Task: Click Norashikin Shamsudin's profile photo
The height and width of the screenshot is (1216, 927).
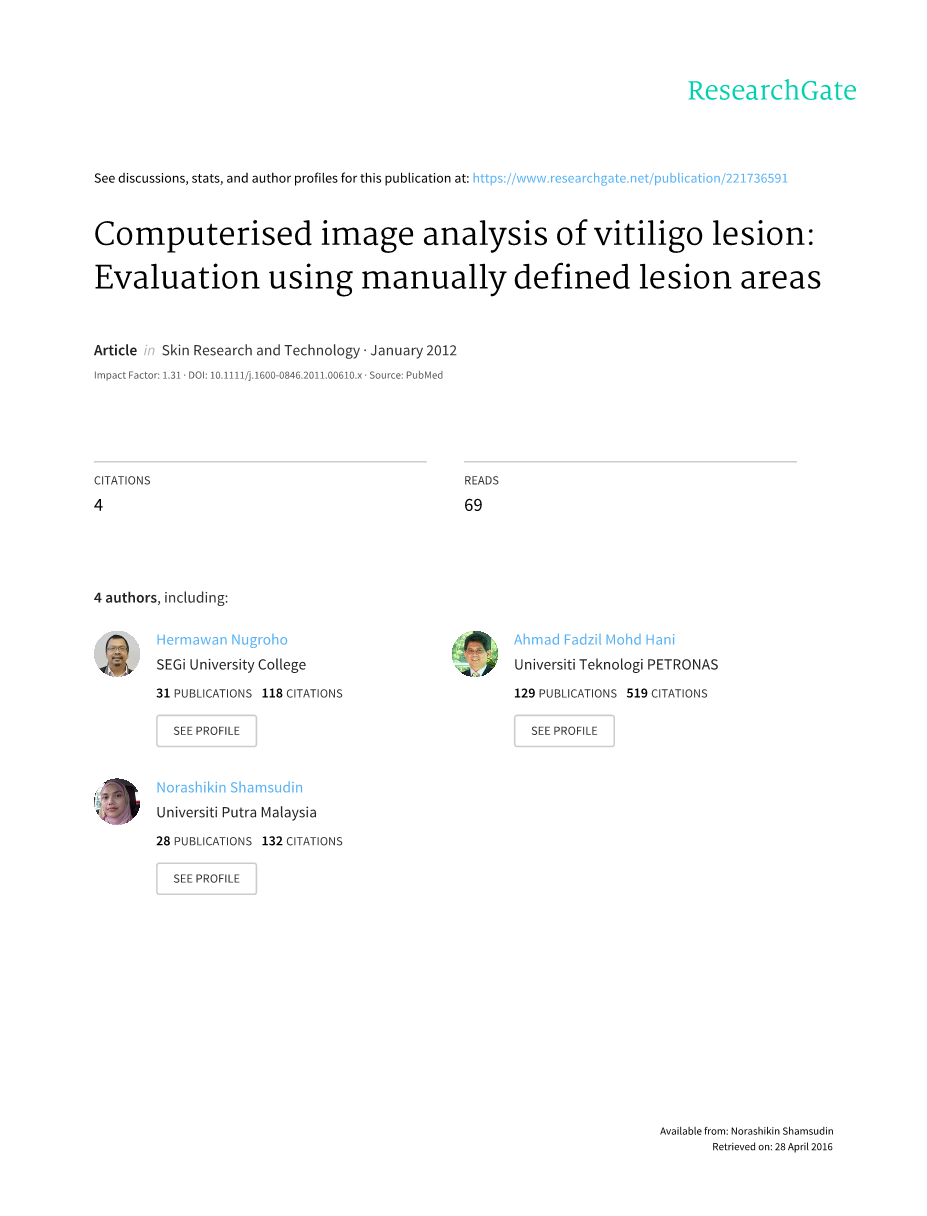Action: click(x=117, y=802)
